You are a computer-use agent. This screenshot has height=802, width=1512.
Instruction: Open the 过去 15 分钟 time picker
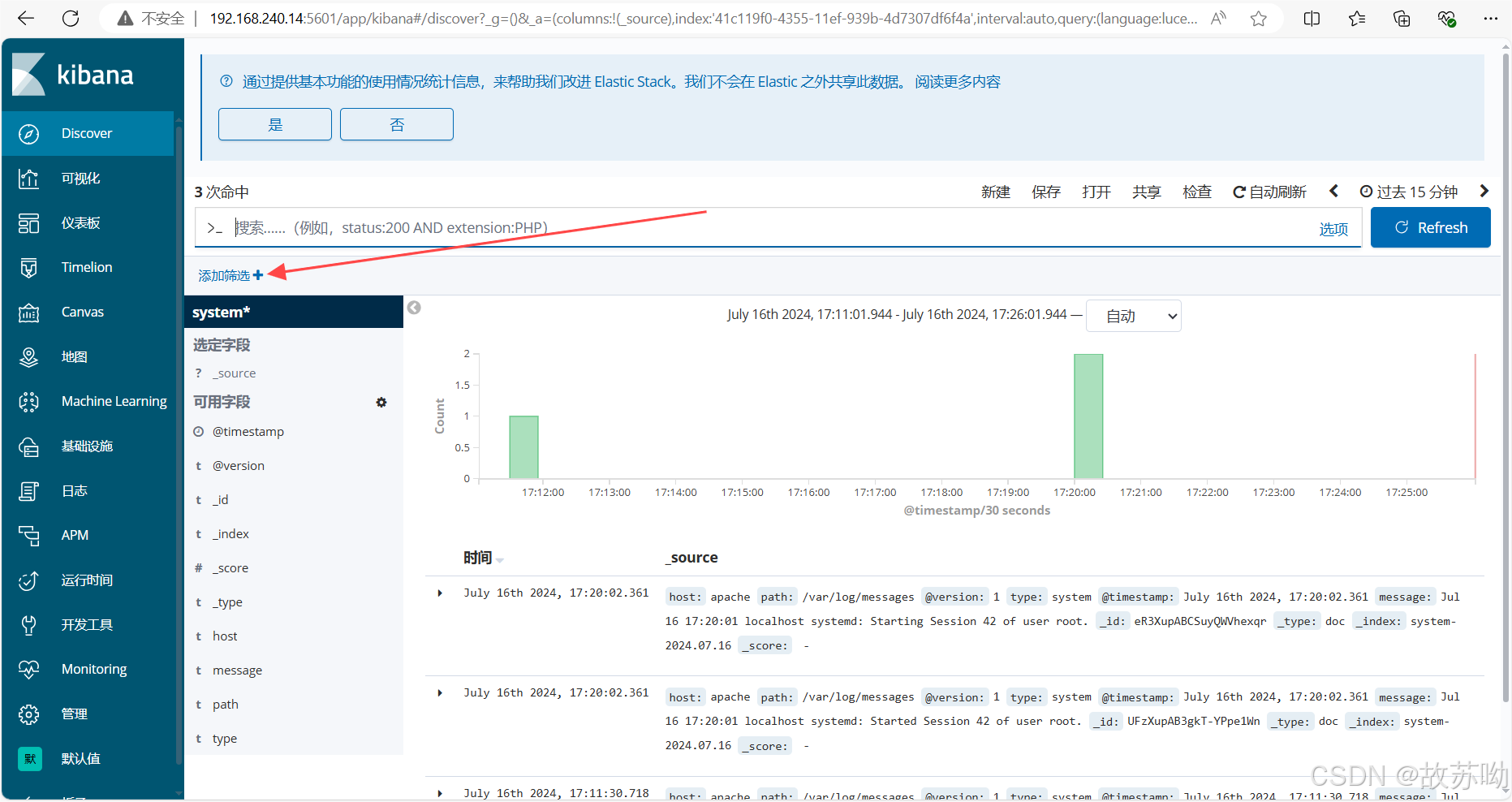(1409, 192)
